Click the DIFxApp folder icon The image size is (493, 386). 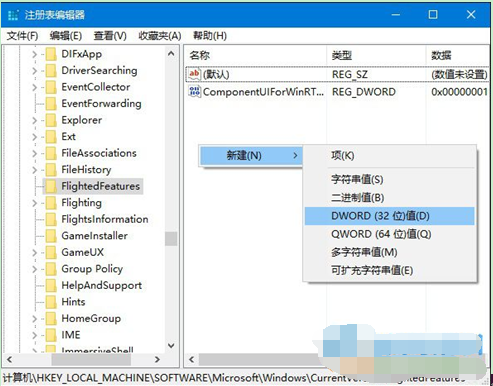(x=51, y=54)
